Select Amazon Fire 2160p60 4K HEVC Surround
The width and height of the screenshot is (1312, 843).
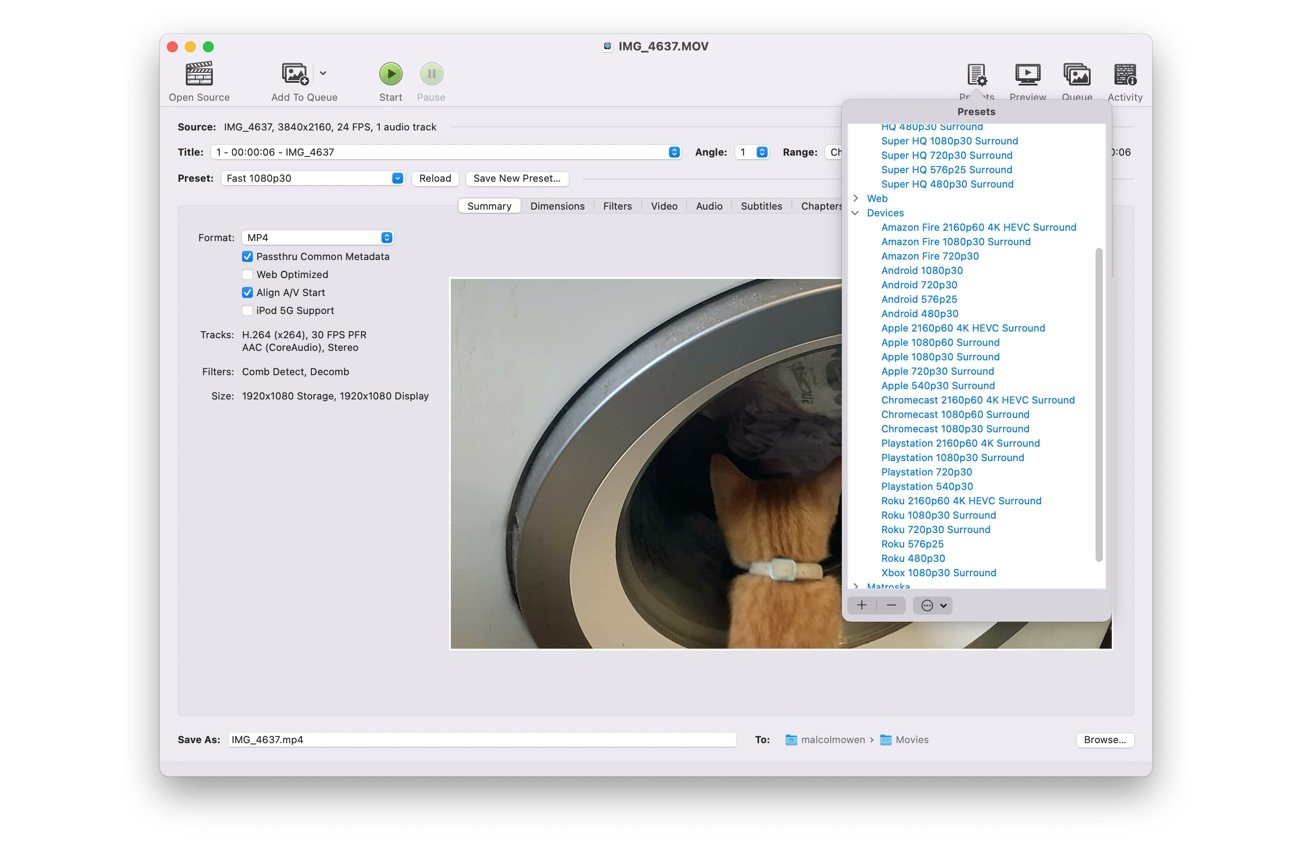click(978, 227)
